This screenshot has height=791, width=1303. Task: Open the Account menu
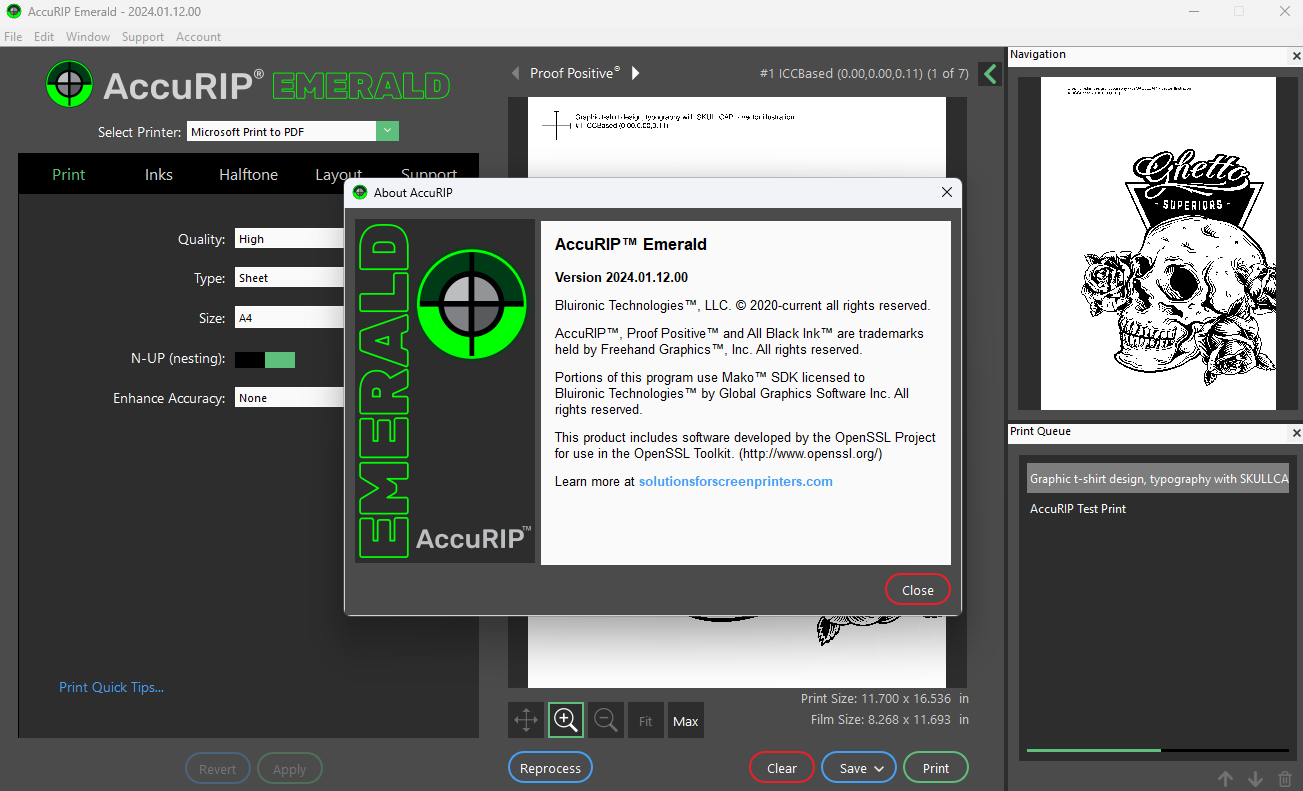198,37
